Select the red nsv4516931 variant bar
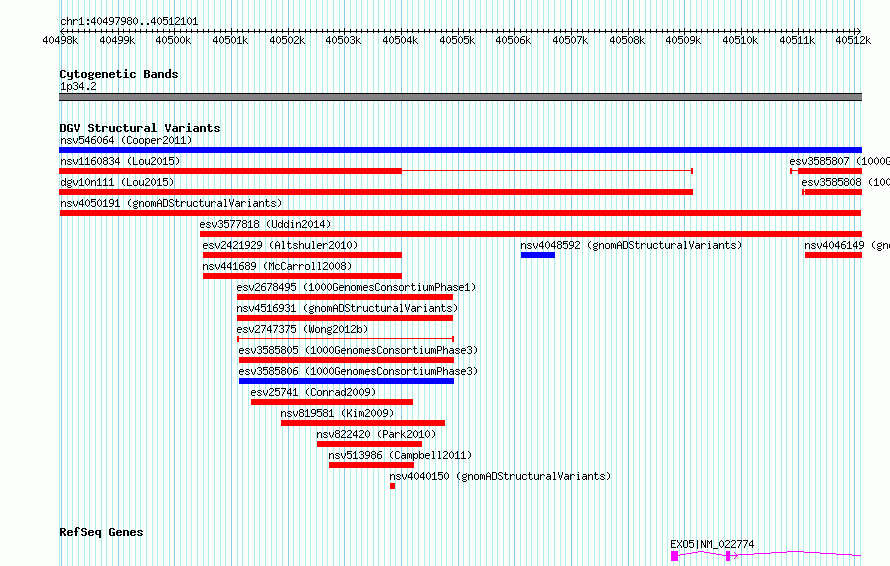This screenshot has height=566, width=890. point(345,318)
